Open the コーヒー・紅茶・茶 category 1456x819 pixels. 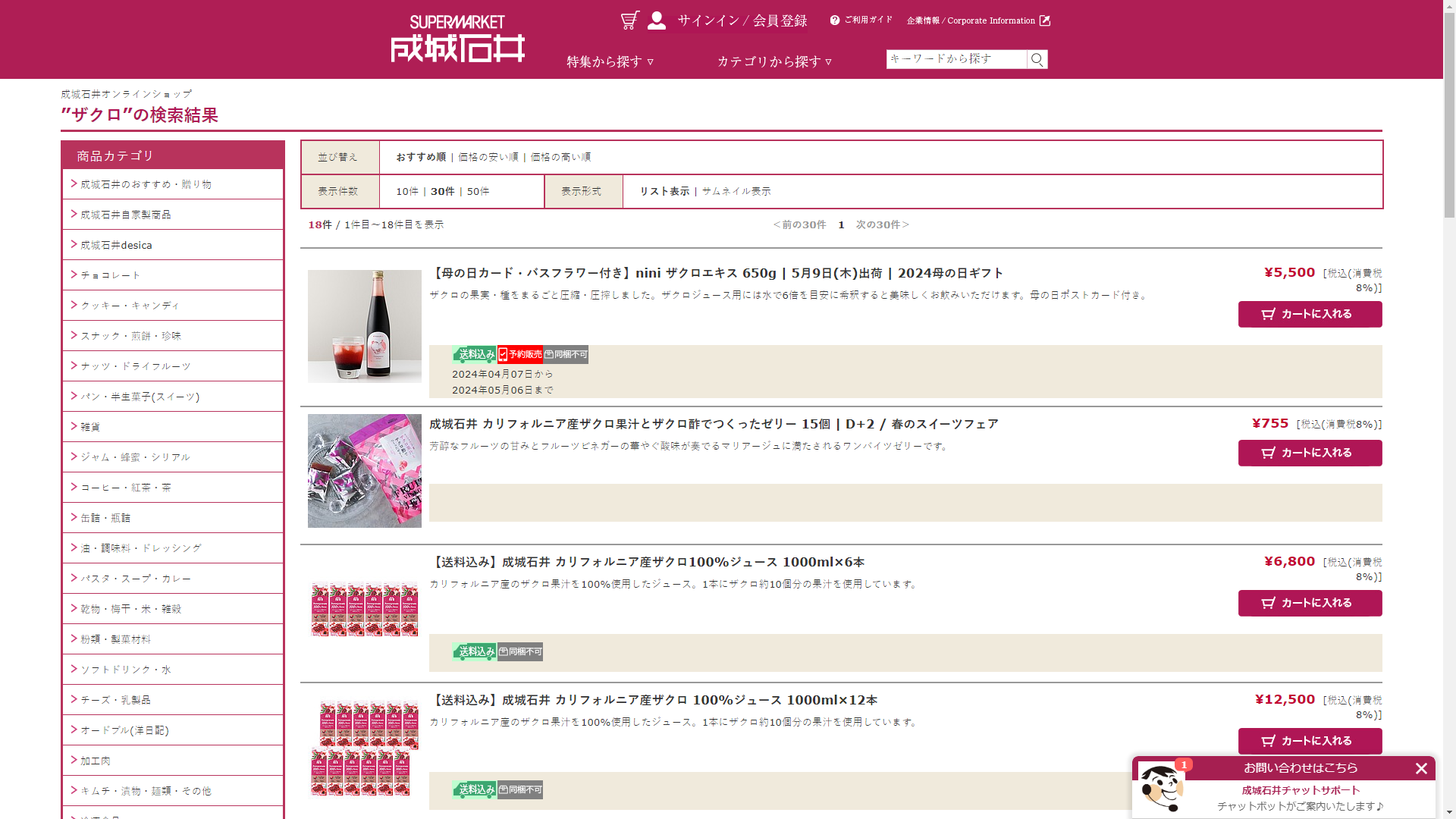pyautogui.click(x=126, y=488)
